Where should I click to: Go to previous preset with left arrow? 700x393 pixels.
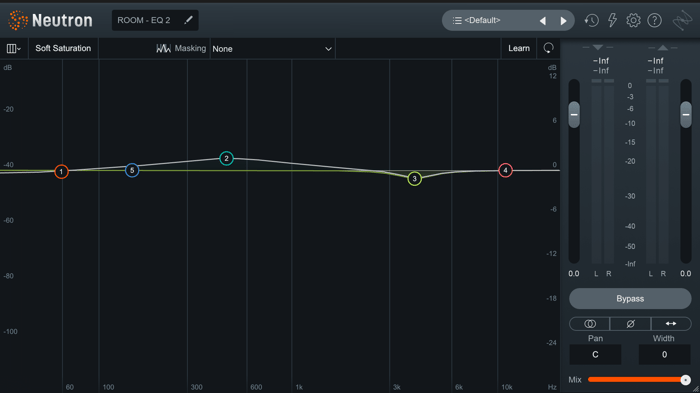click(543, 21)
